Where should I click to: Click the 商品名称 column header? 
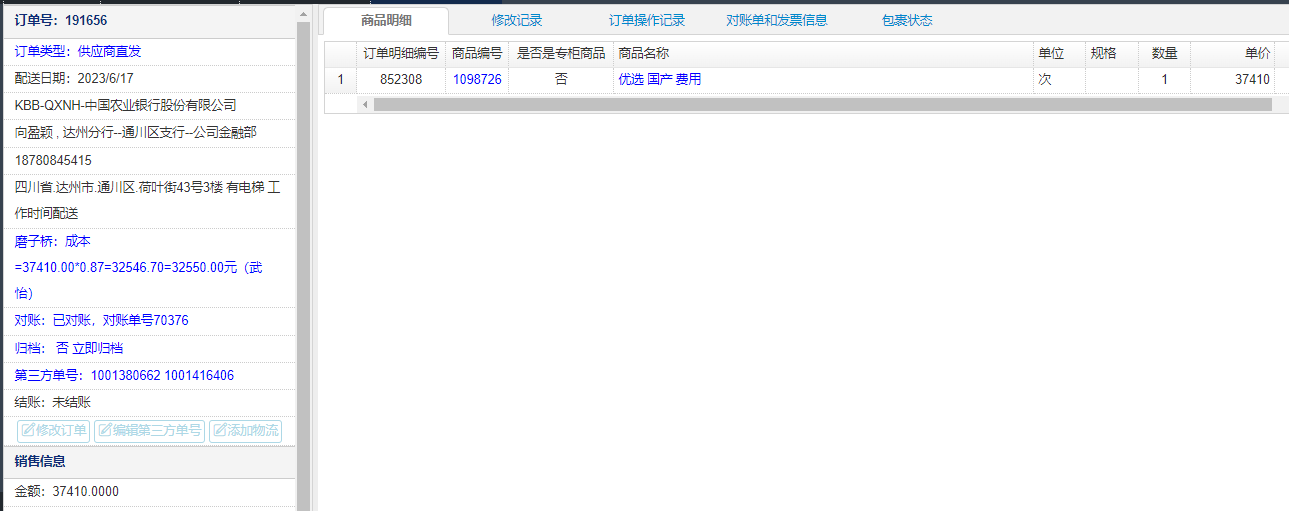(x=823, y=54)
